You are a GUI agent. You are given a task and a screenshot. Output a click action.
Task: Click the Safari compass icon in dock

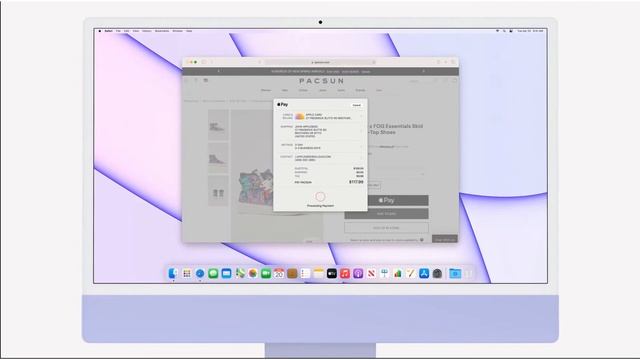(200, 273)
